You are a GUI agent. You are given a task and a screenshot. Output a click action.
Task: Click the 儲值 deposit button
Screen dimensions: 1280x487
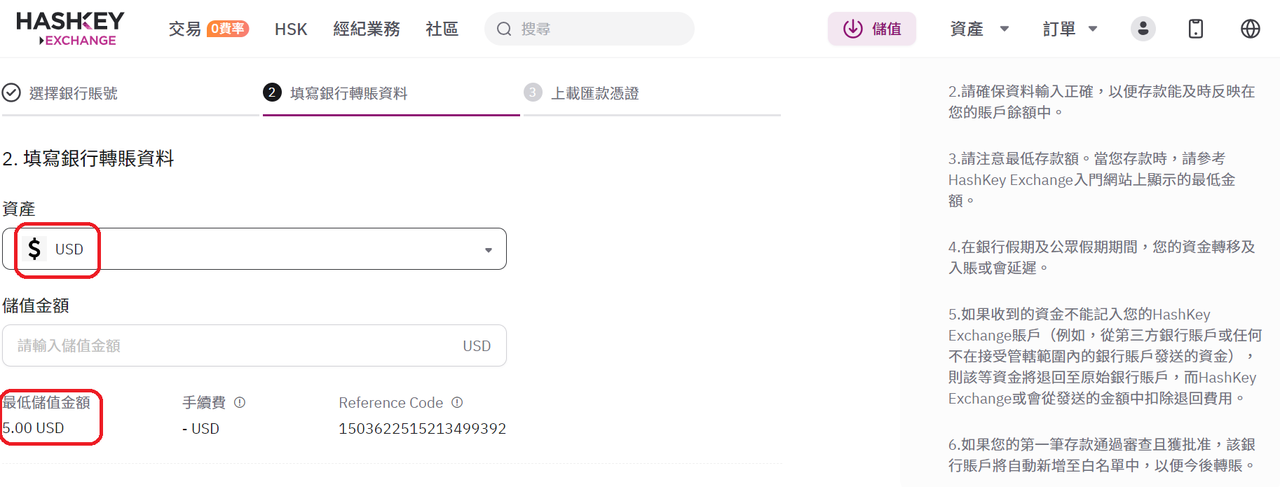pos(872,29)
